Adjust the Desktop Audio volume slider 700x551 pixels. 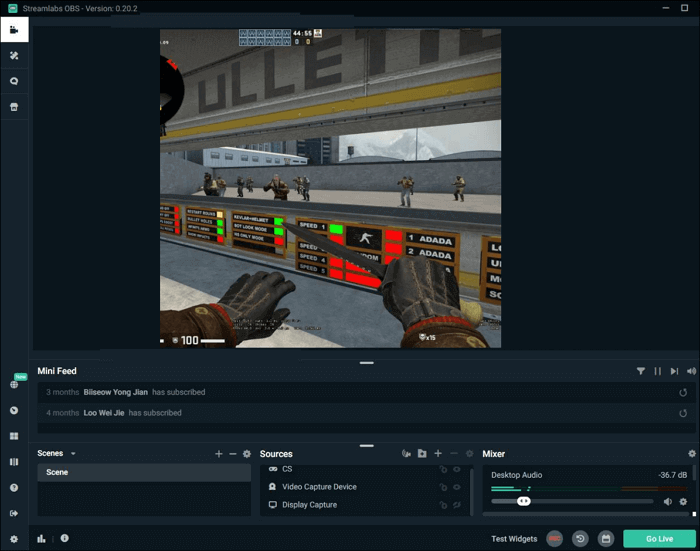coord(523,501)
